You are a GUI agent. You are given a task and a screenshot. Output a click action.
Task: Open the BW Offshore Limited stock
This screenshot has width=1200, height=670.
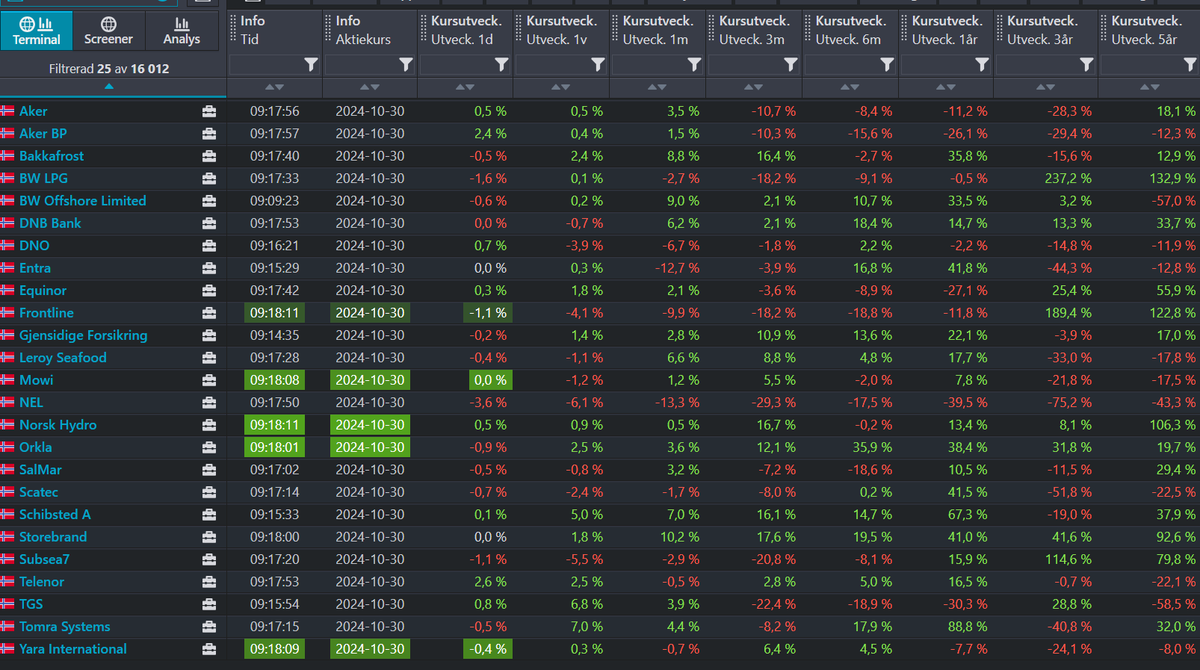pos(82,201)
